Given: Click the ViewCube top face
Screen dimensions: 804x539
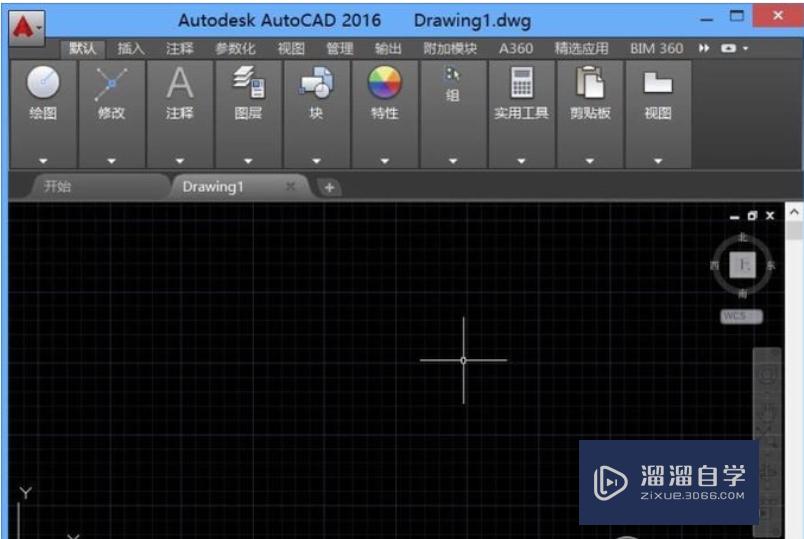Looking at the screenshot, I should tap(742, 265).
